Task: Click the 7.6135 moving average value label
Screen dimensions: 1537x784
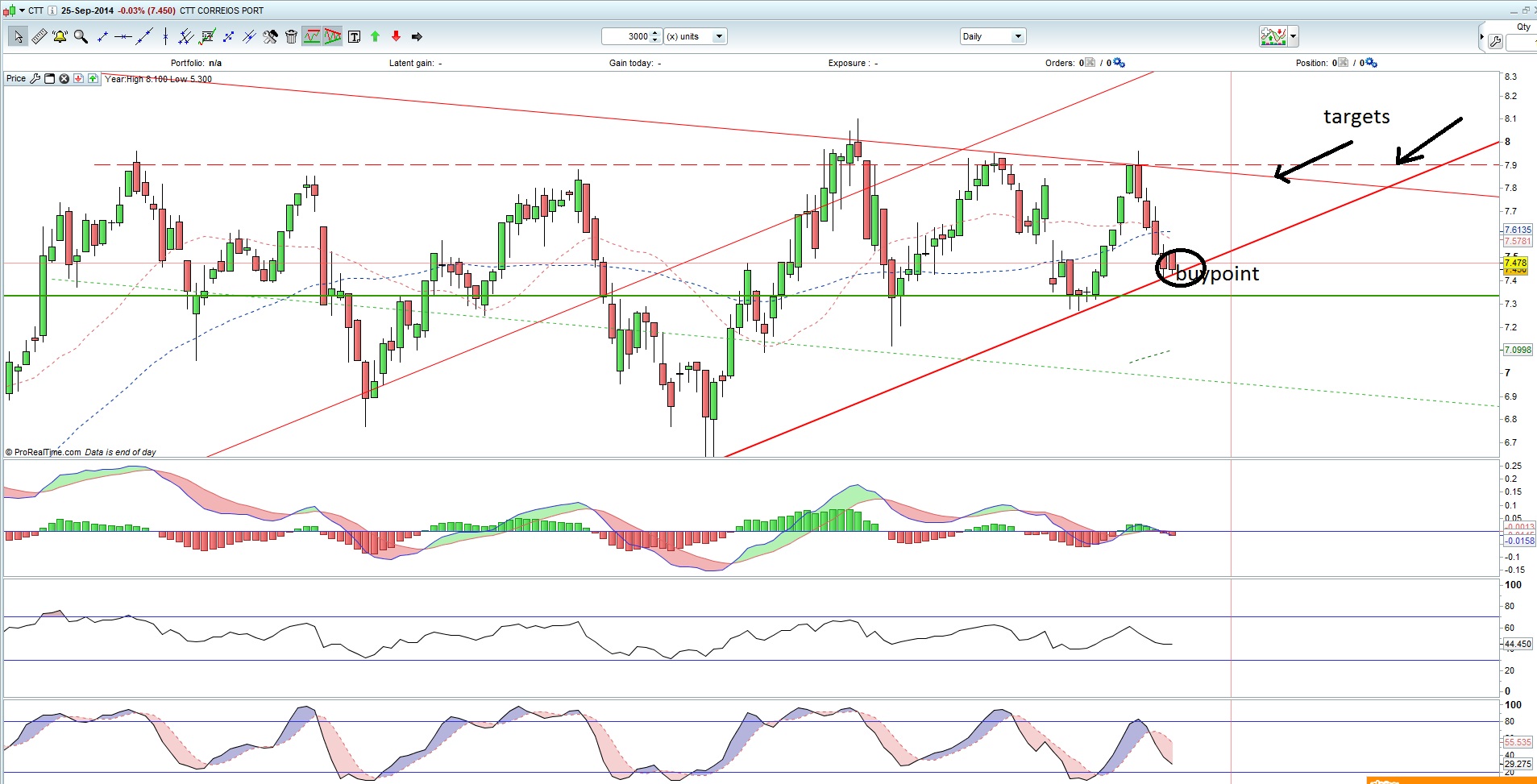Action: pyautogui.click(x=1518, y=230)
